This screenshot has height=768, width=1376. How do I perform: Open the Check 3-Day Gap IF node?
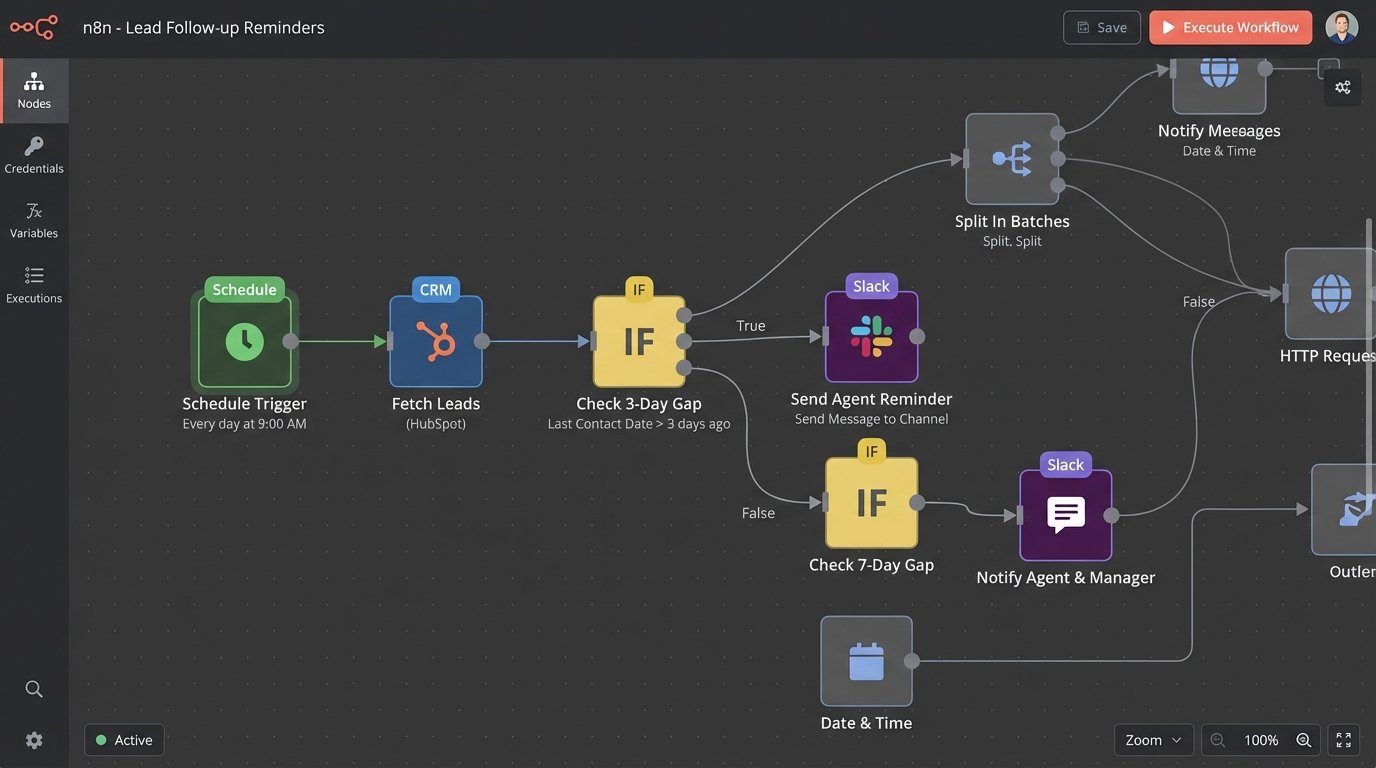[639, 342]
